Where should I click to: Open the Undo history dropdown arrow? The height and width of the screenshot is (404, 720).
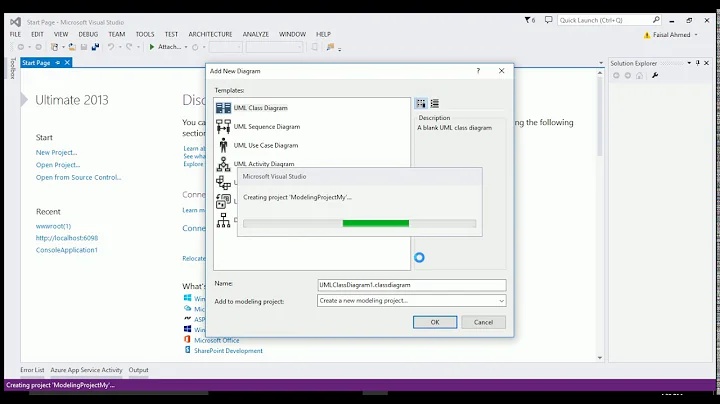(x=120, y=47)
